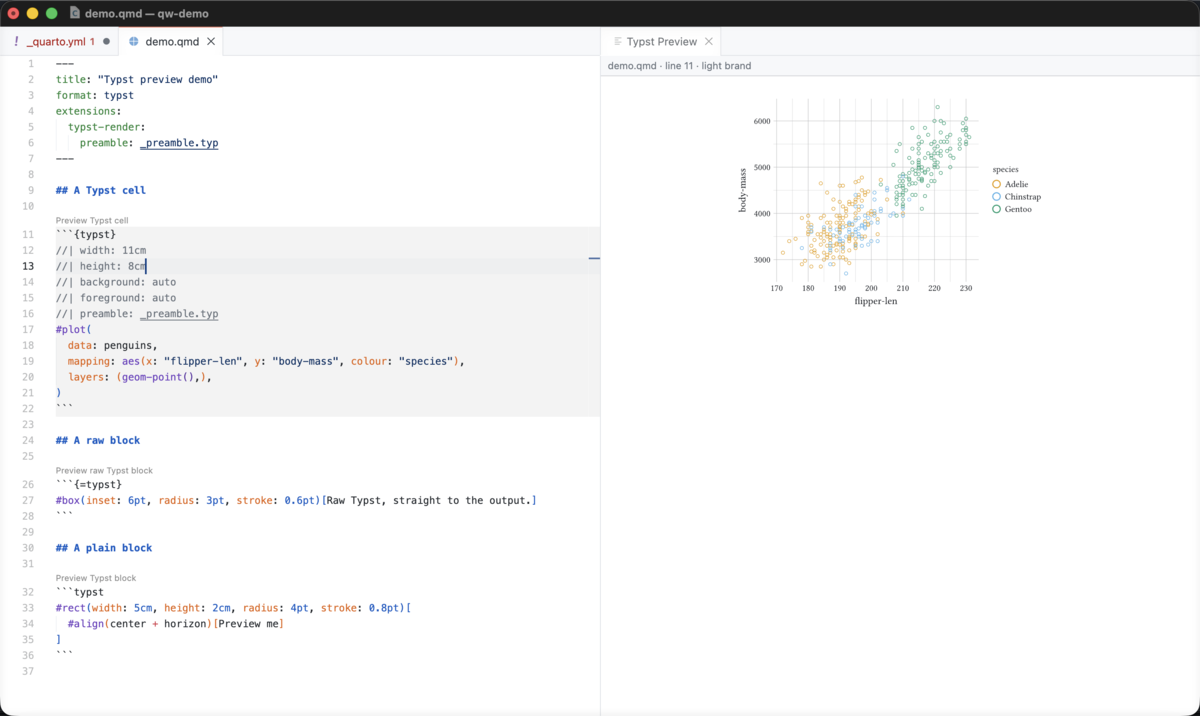Click the '```{=typst}' fence line
Screen dimensions: 1200x716
pos(89,484)
